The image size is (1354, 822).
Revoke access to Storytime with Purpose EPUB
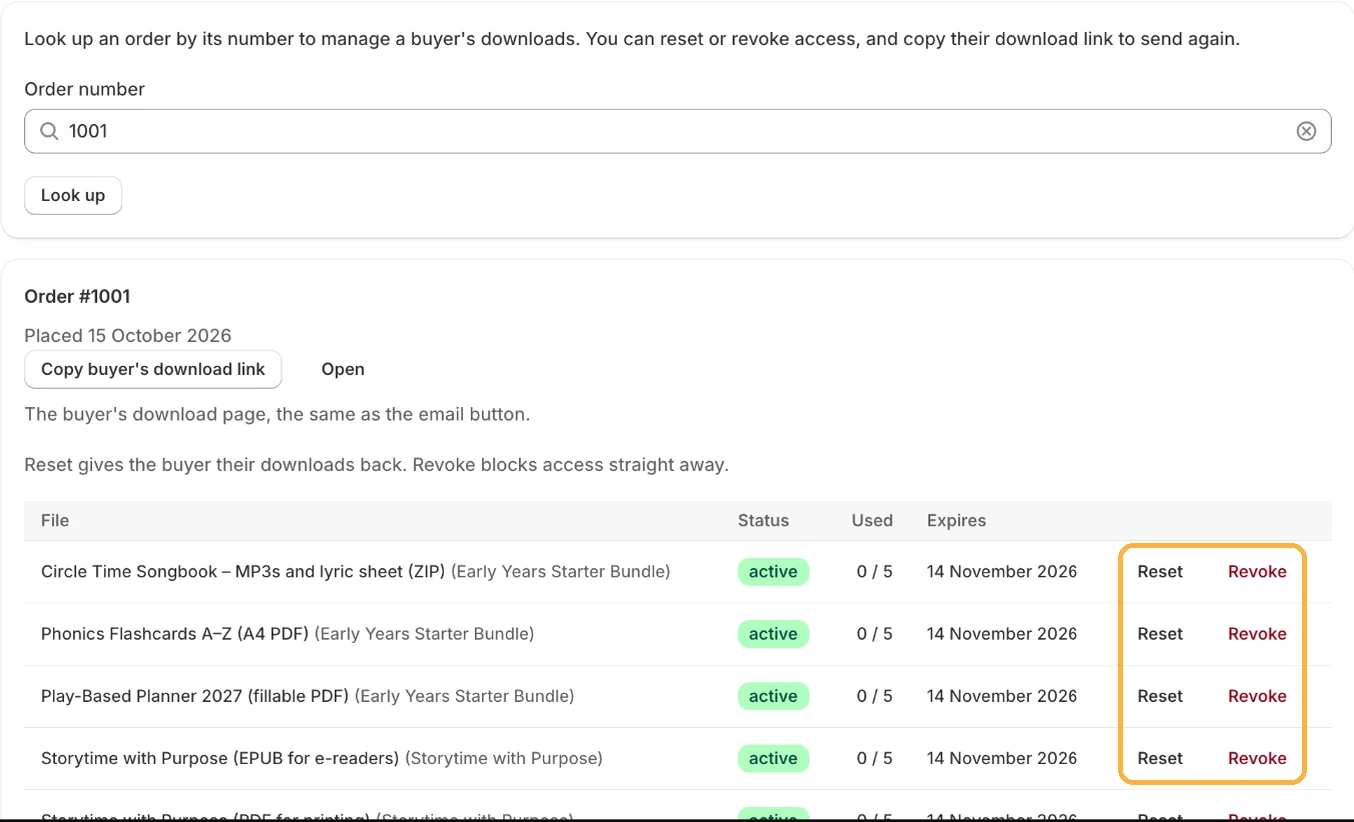1257,758
